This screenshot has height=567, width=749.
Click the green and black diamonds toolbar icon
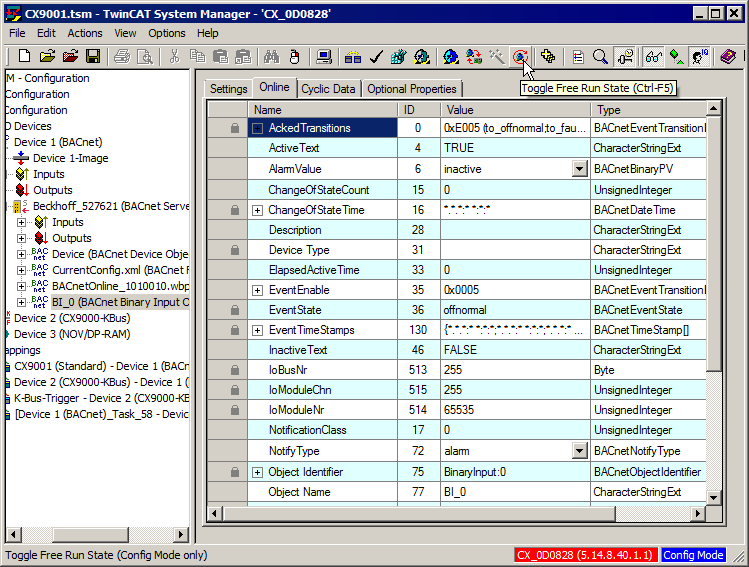[x=676, y=57]
